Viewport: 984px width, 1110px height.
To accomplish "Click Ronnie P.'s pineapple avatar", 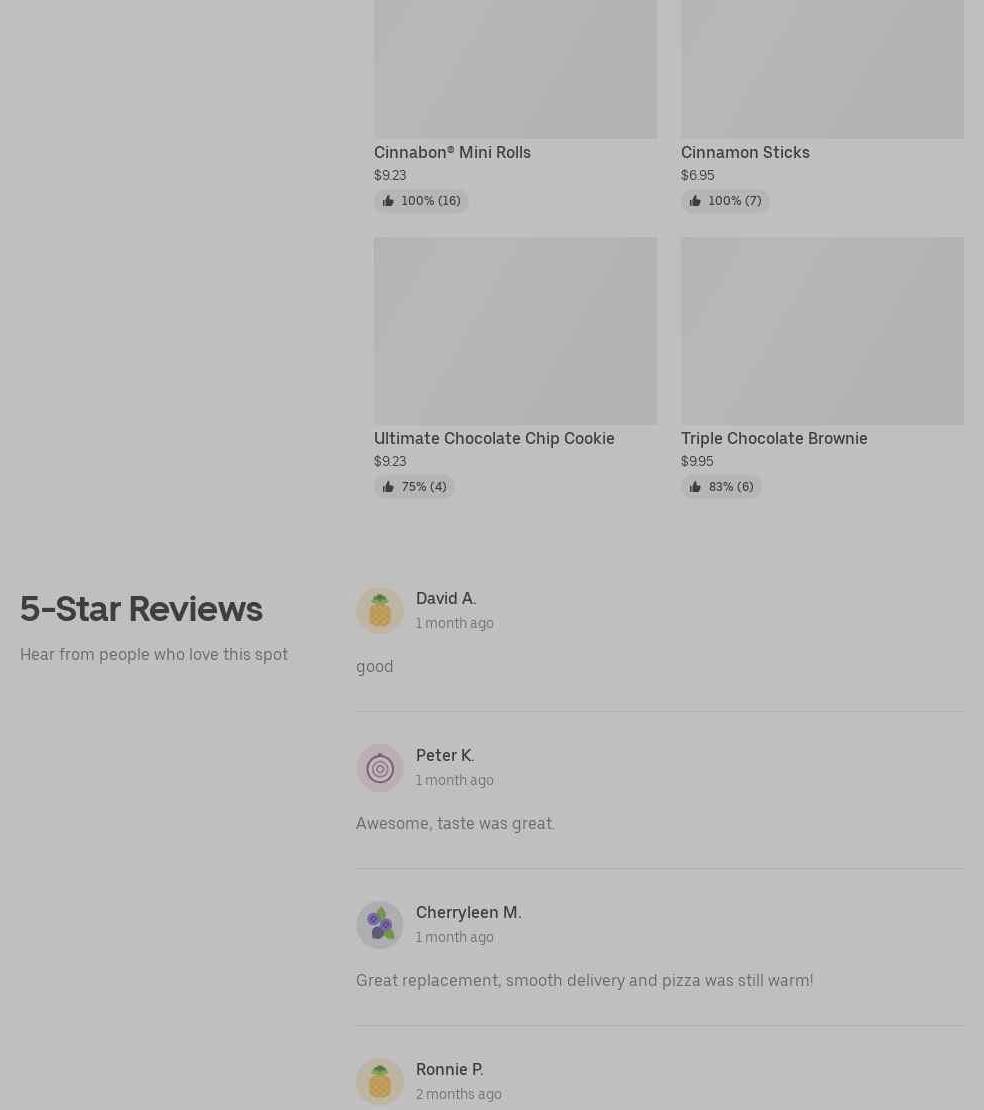I will (x=379, y=1082).
